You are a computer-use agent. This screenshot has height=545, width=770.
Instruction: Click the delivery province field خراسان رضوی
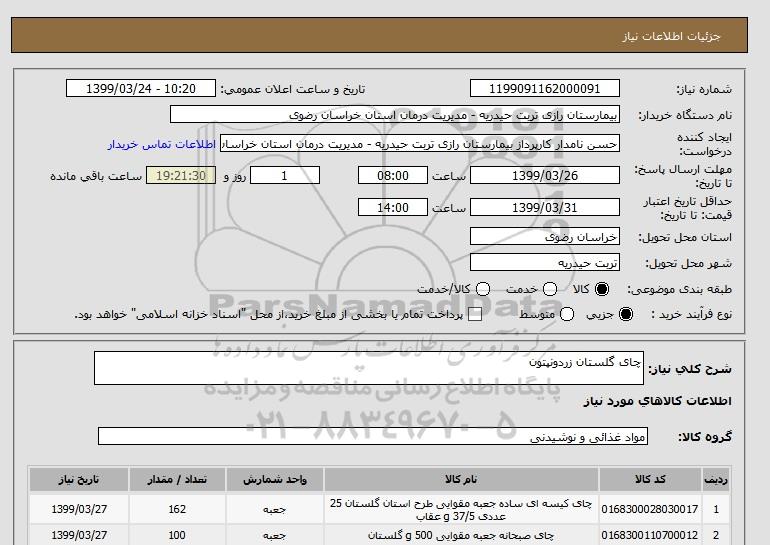[x=545, y=237]
